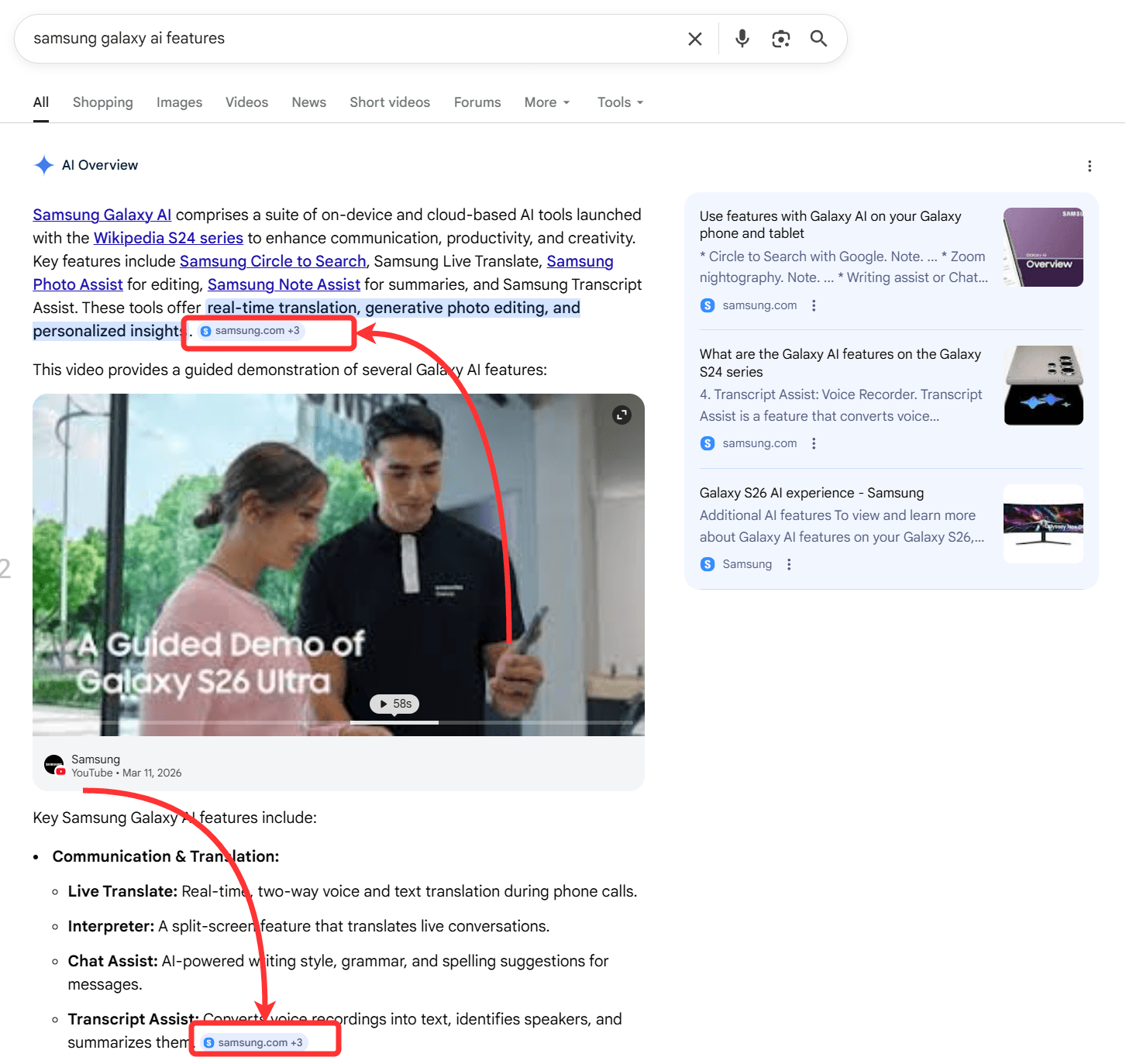Open Google Lens image search icon

(x=780, y=38)
